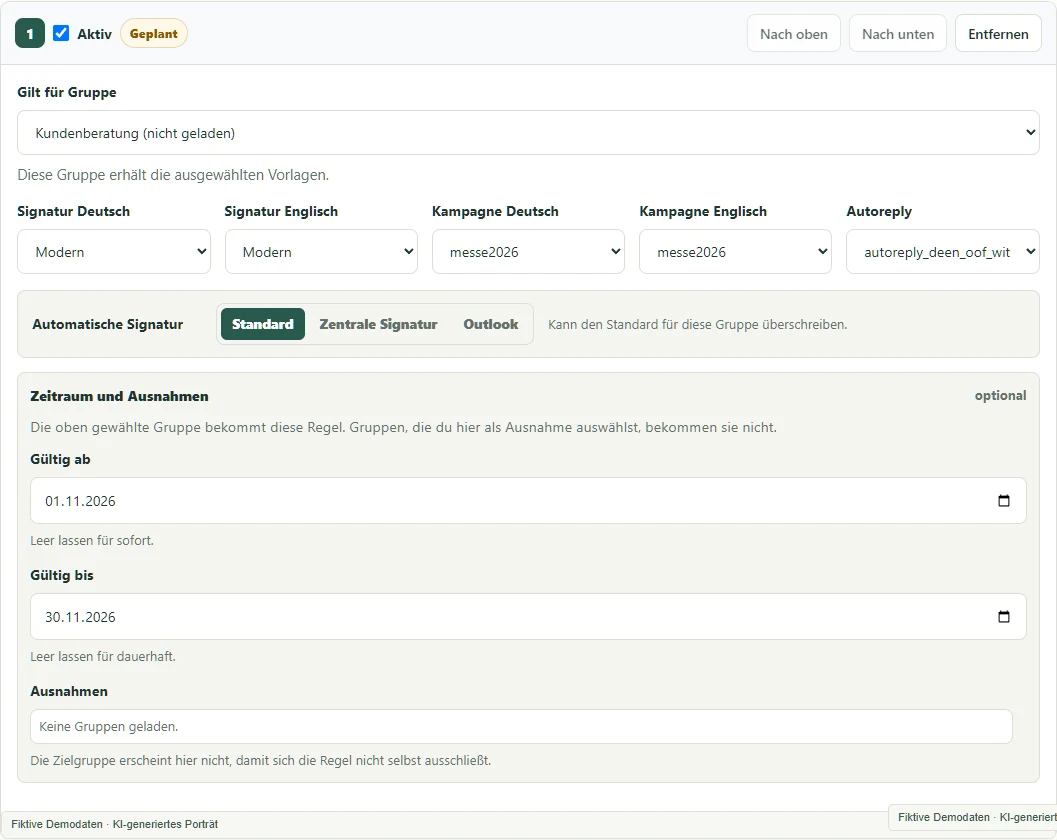Screen dimensions: 1057x840
Task: Click the Gültig bis date field
Action: pyautogui.click(x=528, y=616)
